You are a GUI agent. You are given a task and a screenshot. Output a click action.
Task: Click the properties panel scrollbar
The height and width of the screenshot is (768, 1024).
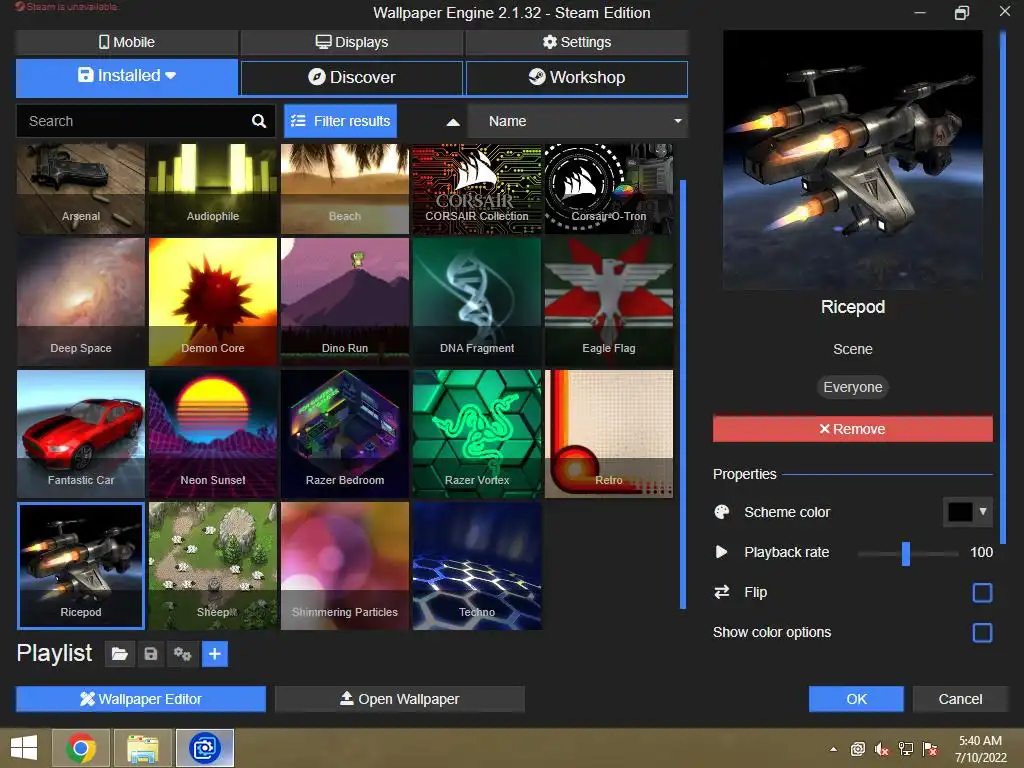1003,287
